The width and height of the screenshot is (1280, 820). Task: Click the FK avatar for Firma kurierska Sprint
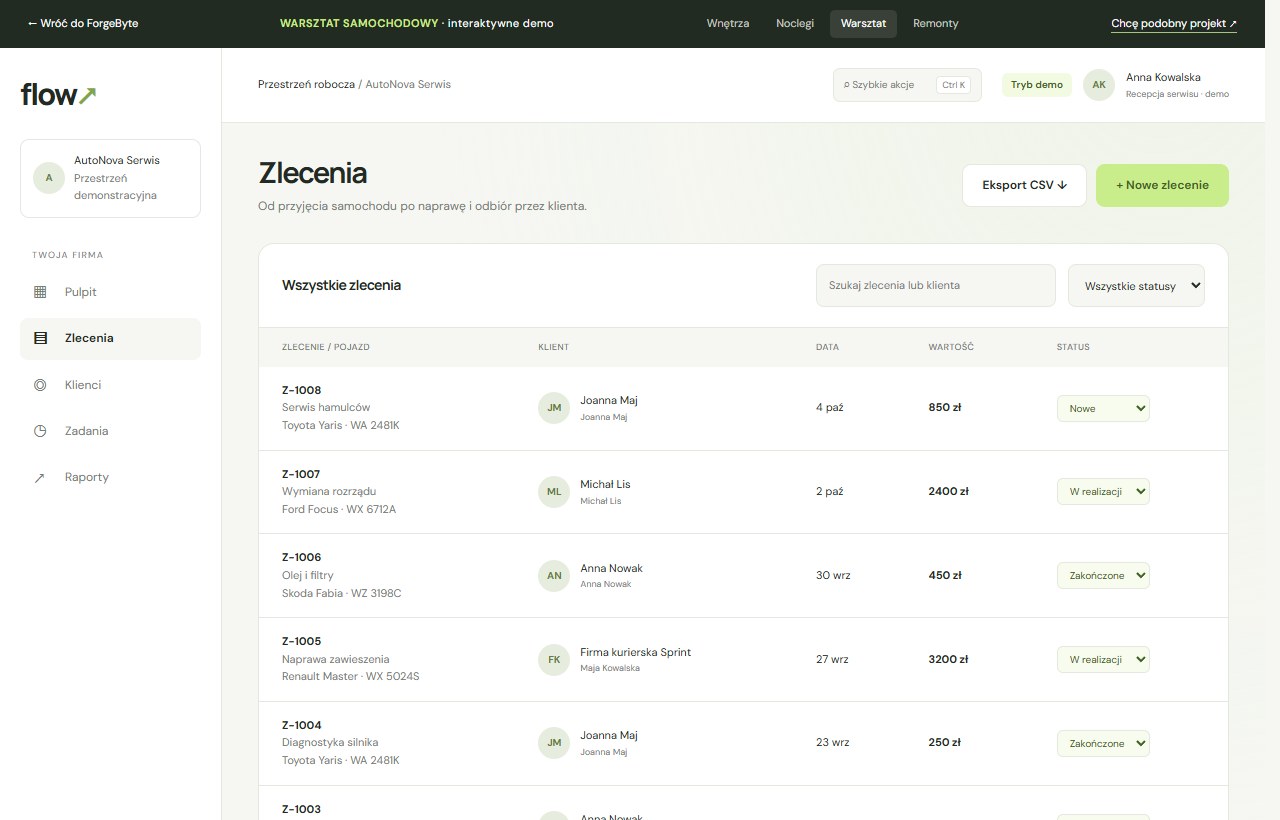553,660
